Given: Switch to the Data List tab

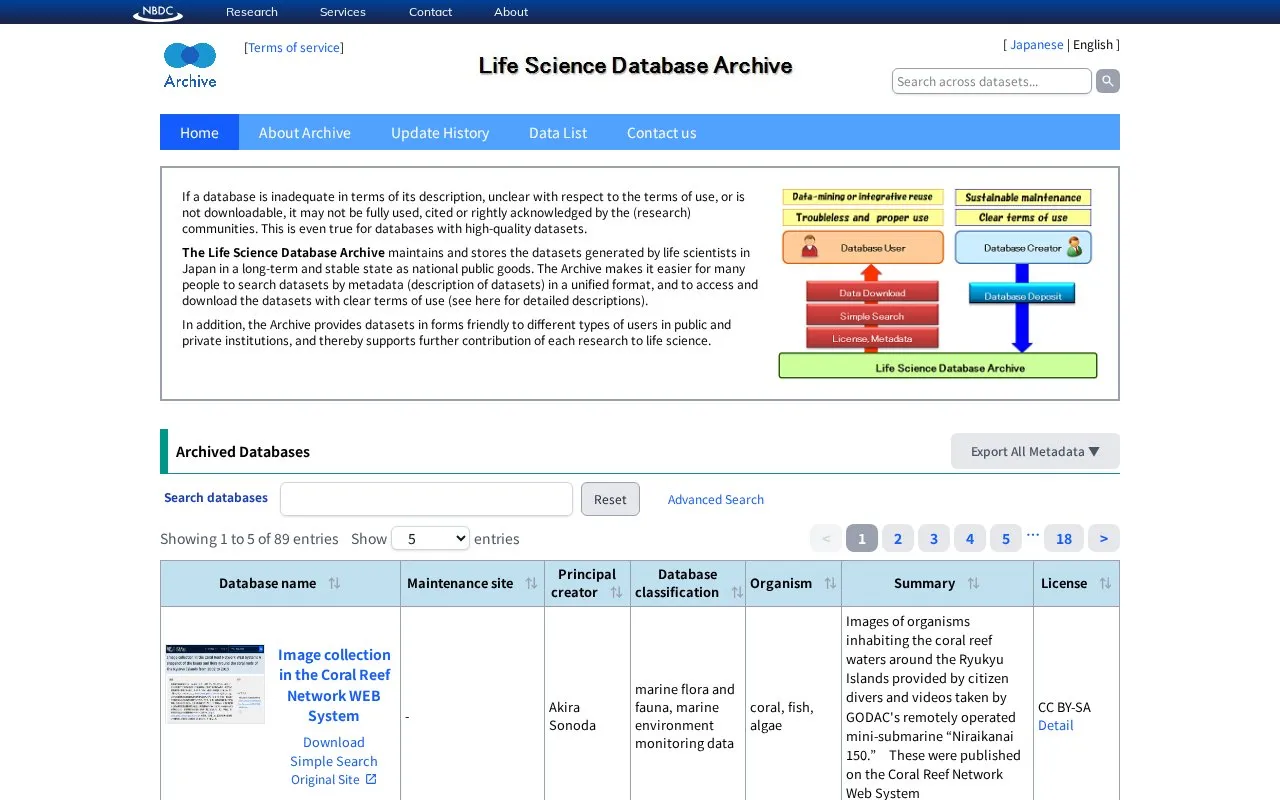Looking at the screenshot, I should 558,132.
